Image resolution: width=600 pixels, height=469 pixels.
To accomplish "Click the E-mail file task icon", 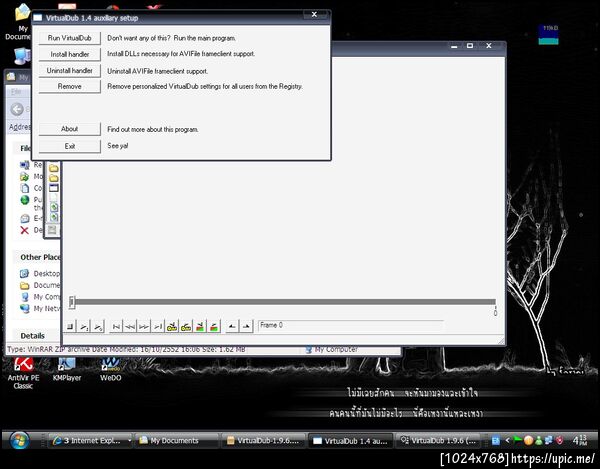I will point(24,218).
